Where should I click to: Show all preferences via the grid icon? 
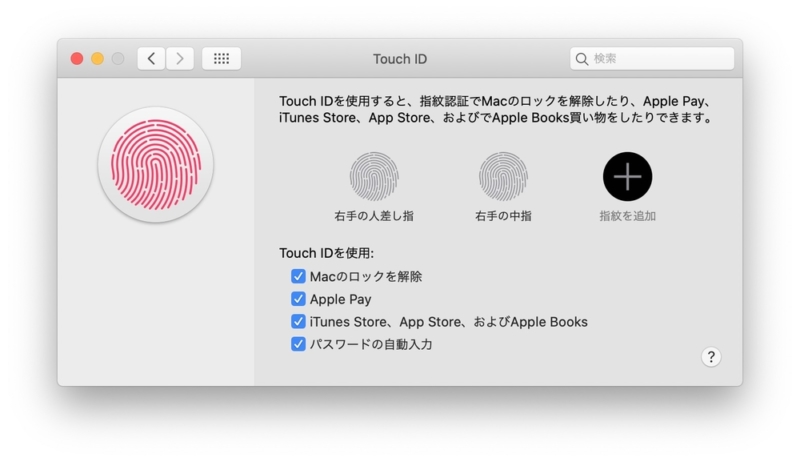coord(221,59)
